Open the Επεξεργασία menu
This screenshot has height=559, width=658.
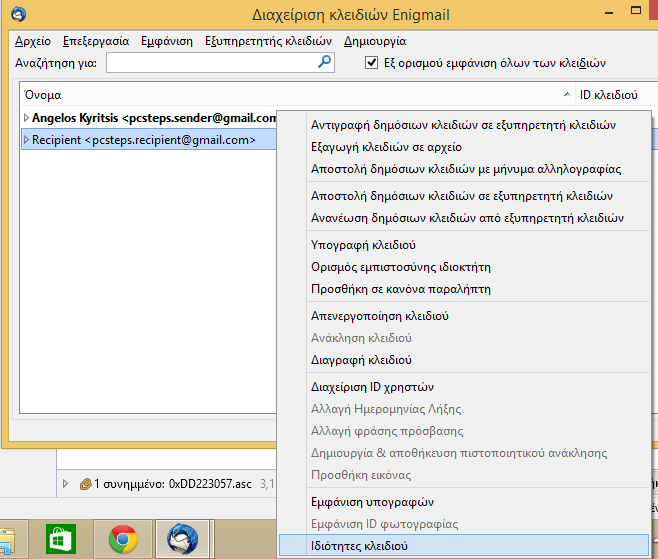(x=96, y=41)
